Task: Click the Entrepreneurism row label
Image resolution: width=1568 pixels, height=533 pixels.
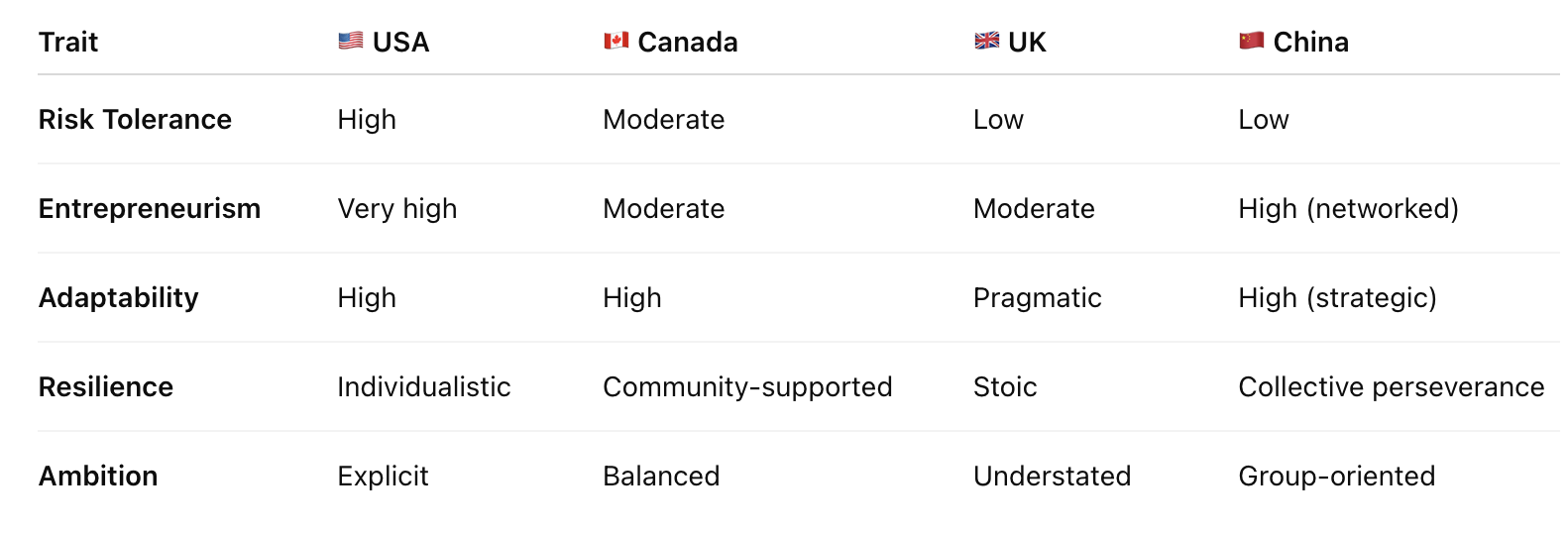Action: (150, 208)
